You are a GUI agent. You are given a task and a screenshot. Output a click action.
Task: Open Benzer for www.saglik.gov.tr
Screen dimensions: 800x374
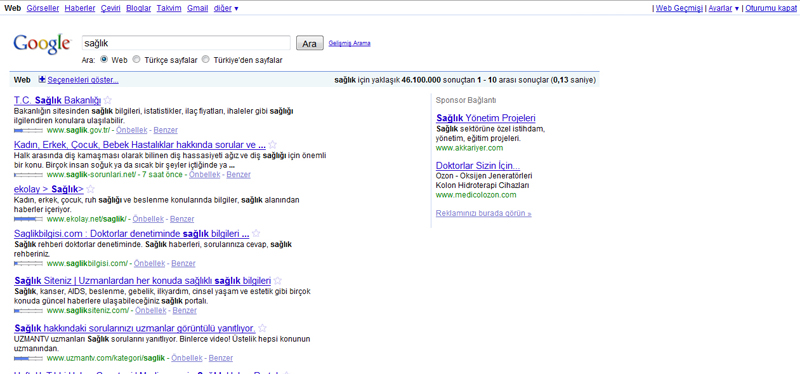[x=165, y=130]
